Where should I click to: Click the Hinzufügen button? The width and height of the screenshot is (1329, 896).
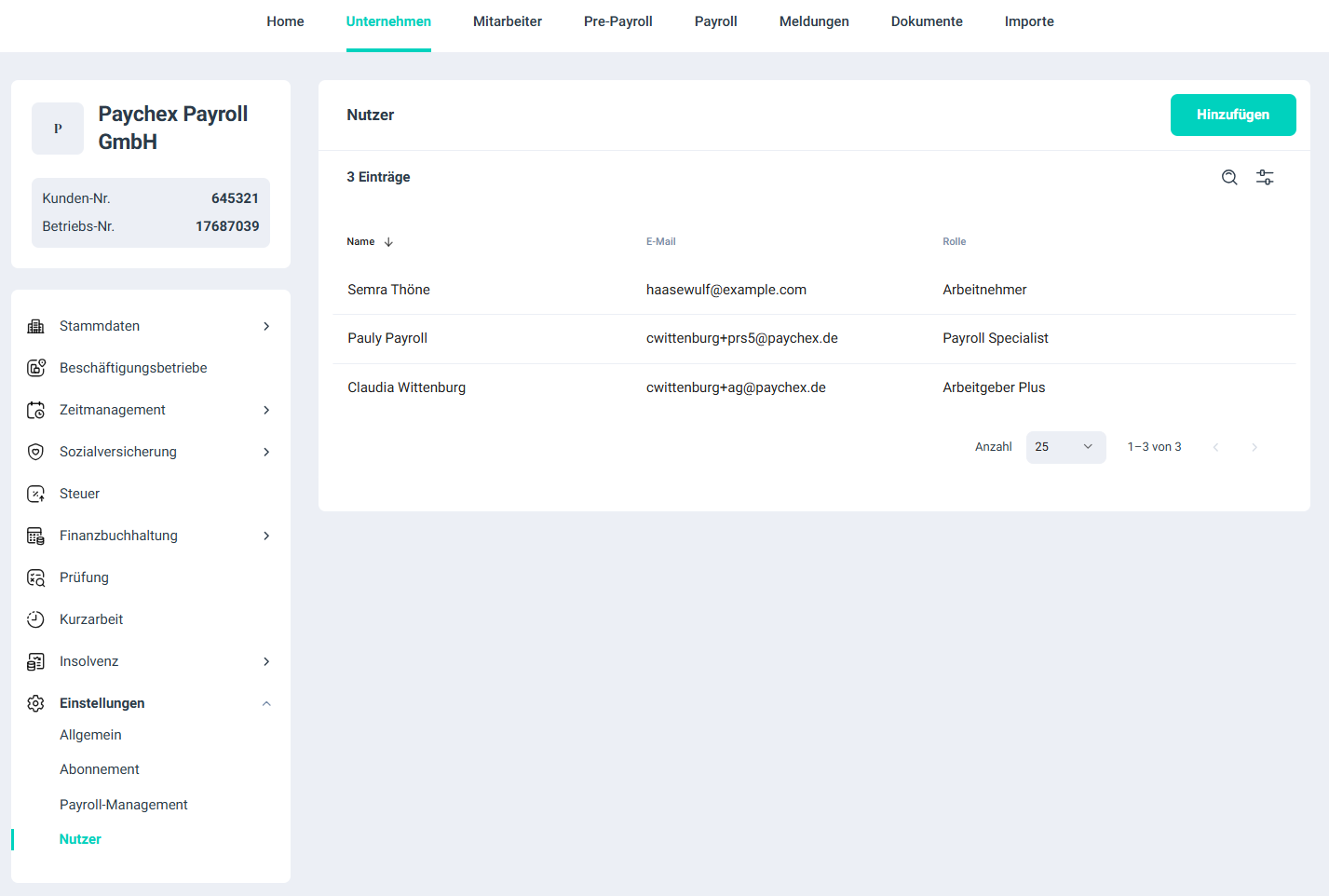(1232, 115)
